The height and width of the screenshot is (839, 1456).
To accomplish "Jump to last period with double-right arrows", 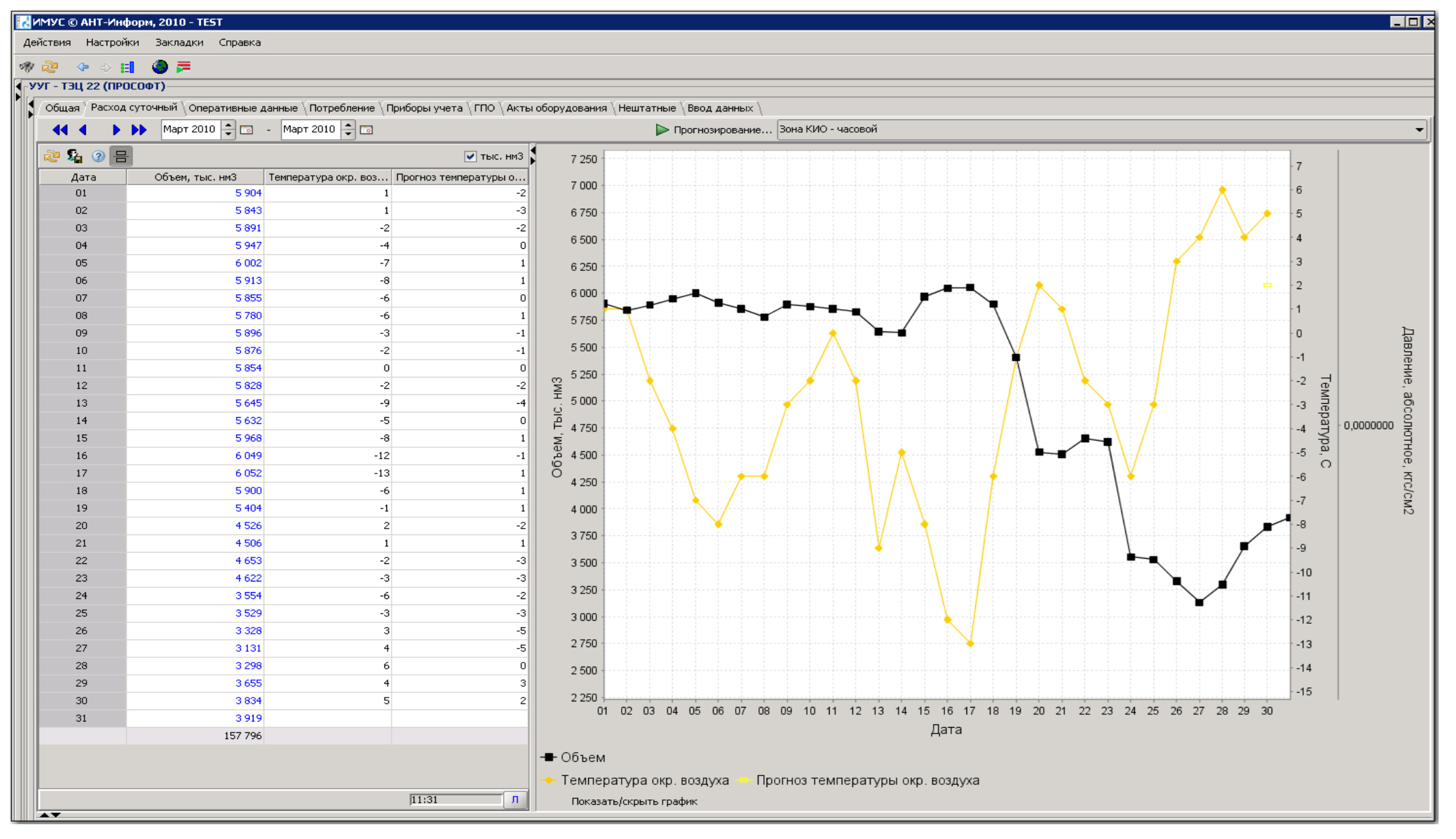I will pos(139,130).
